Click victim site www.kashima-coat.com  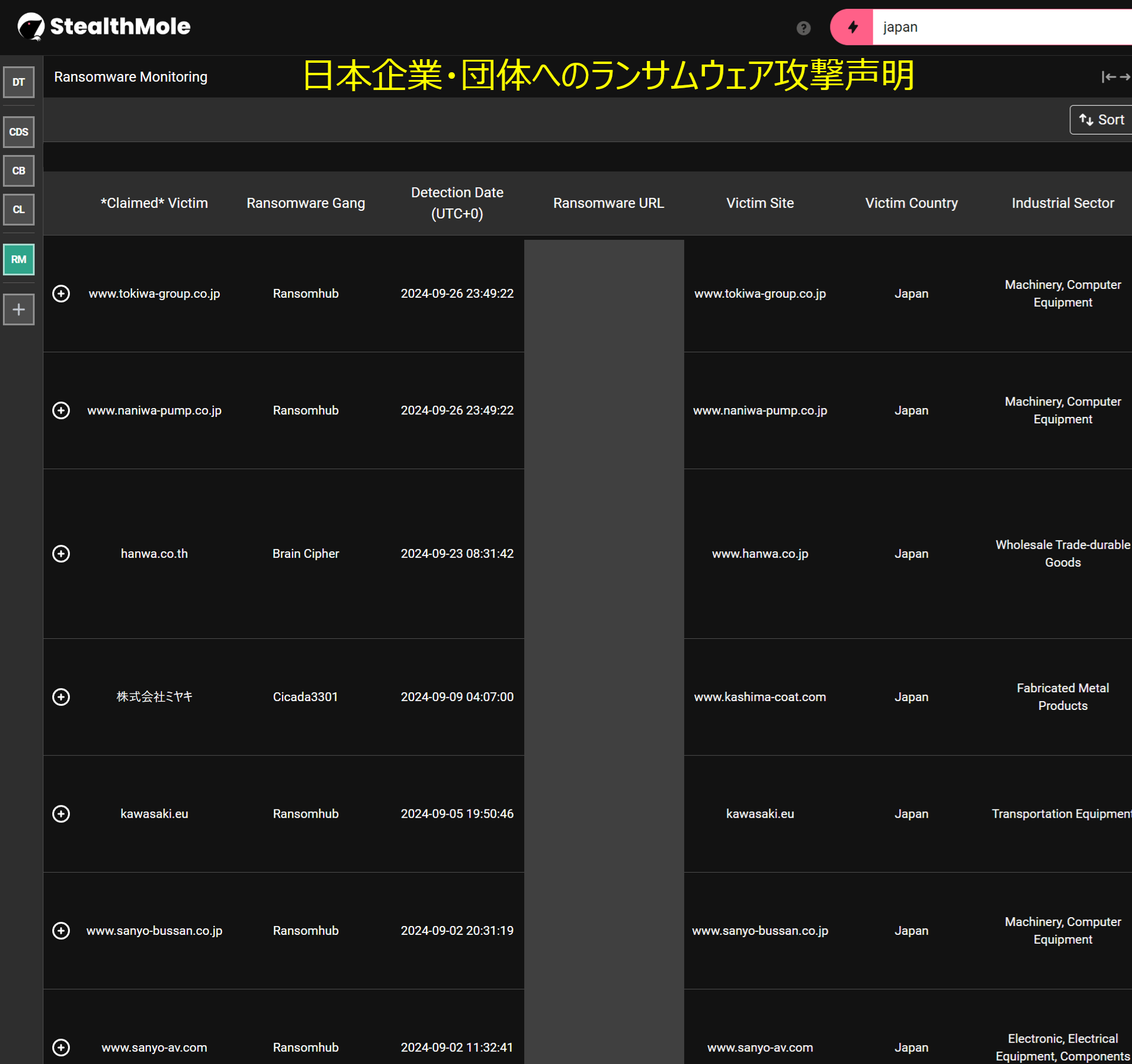[x=760, y=697]
